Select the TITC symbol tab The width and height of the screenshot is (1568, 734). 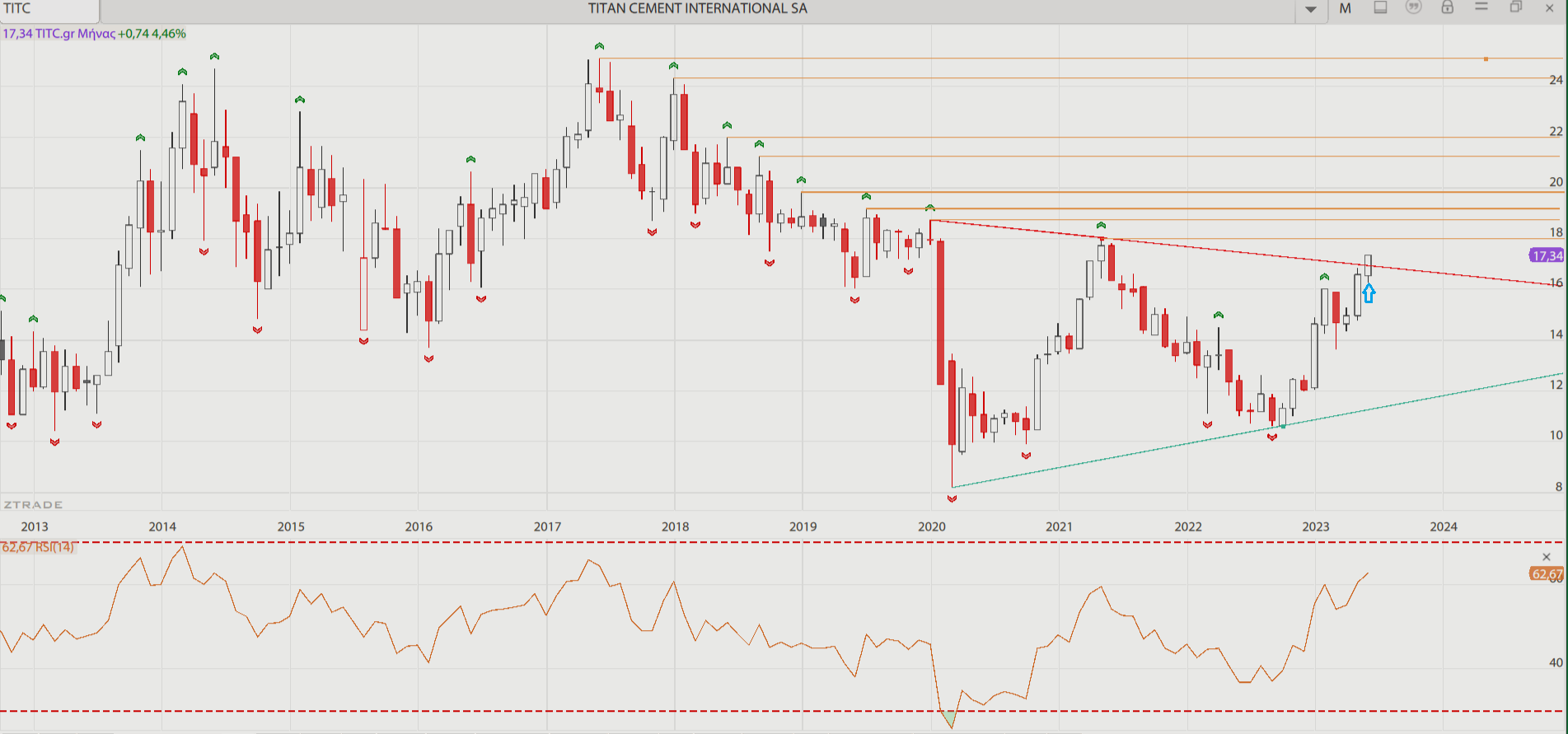[49, 10]
